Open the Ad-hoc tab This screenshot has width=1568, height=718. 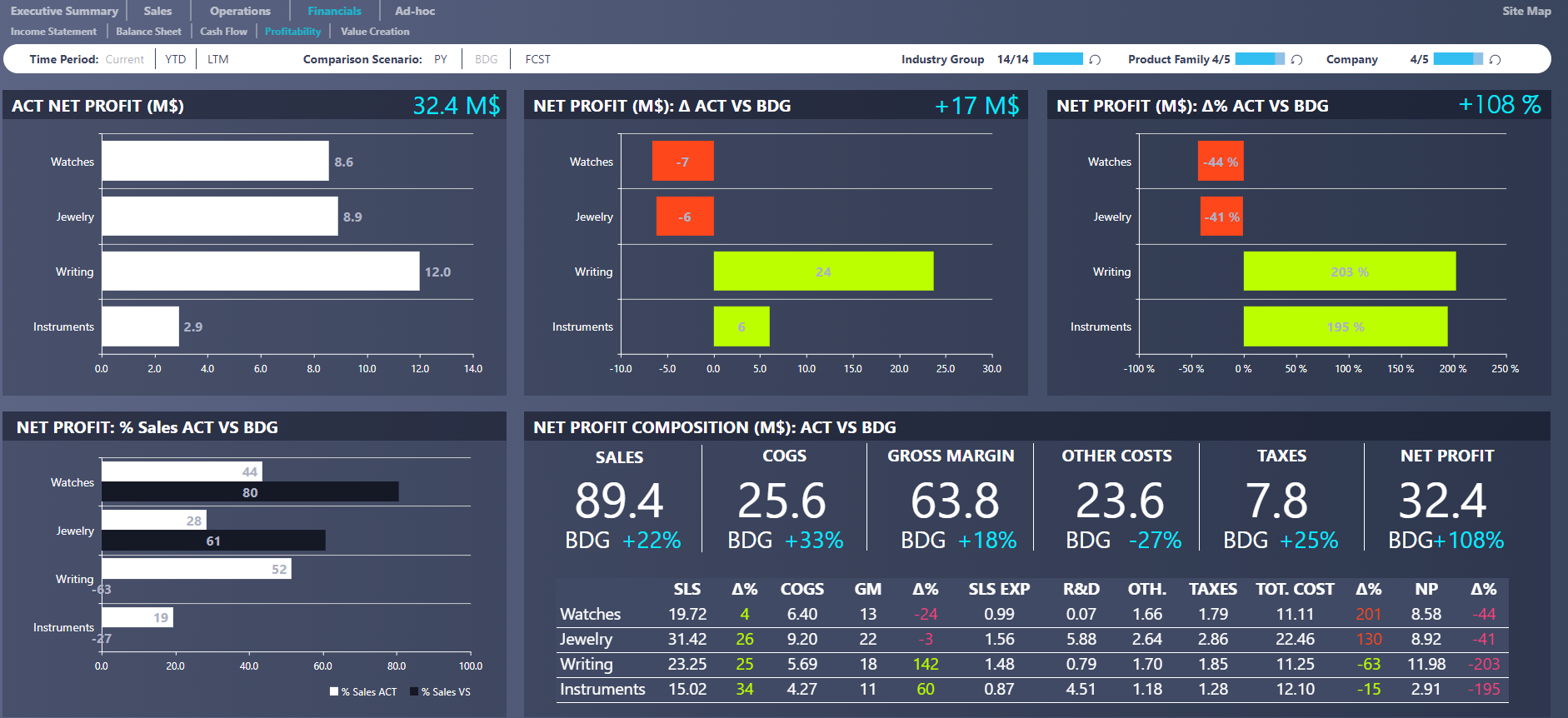[415, 11]
